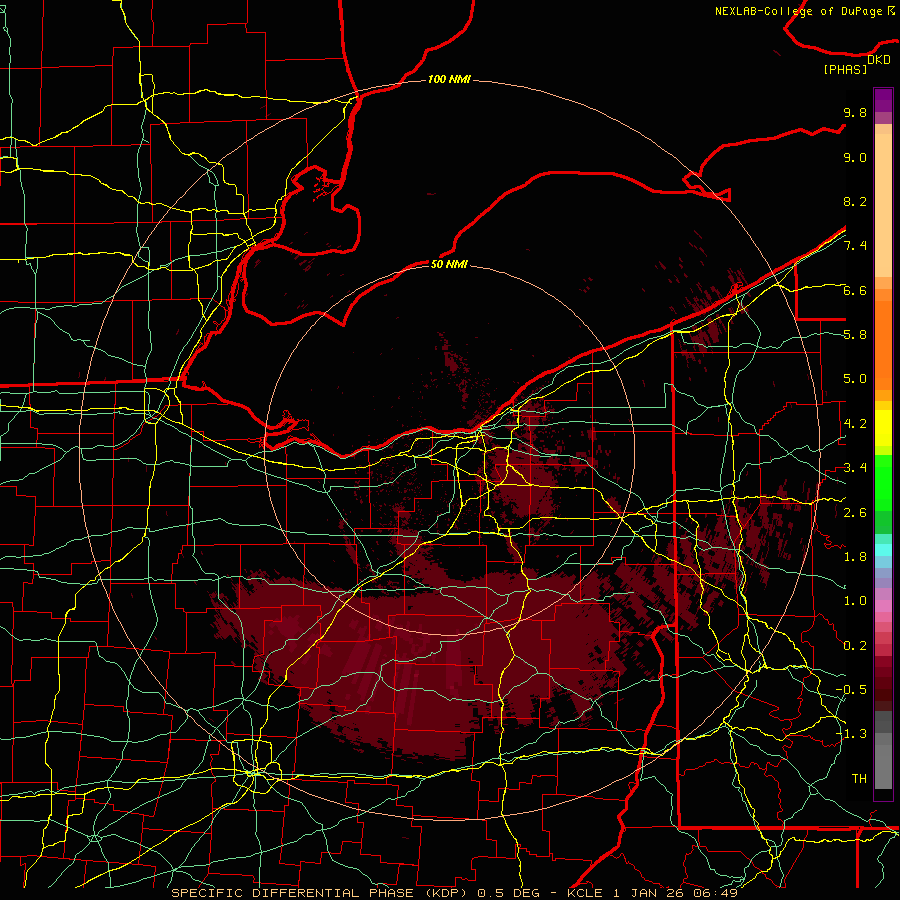The image size is (900, 900).
Task: Click the 100 NMI range ring label
Action: pyautogui.click(x=449, y=79)
